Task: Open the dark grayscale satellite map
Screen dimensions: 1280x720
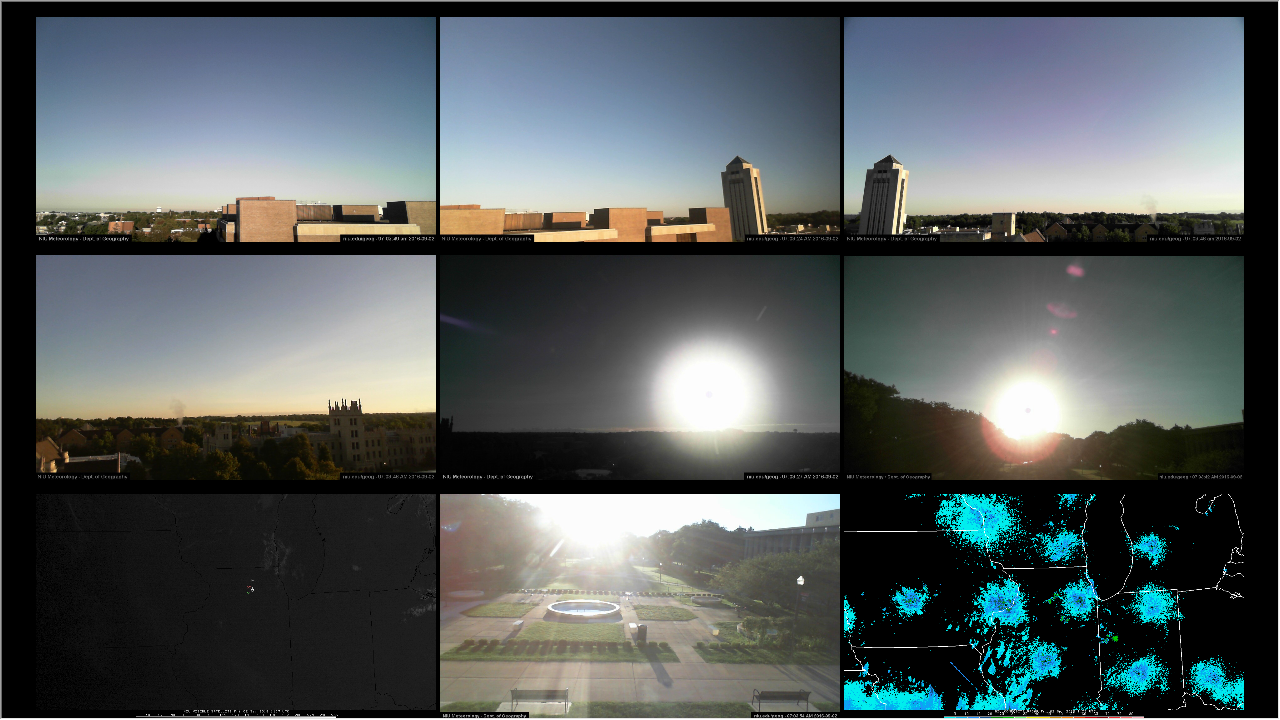Action: (236, 600)
